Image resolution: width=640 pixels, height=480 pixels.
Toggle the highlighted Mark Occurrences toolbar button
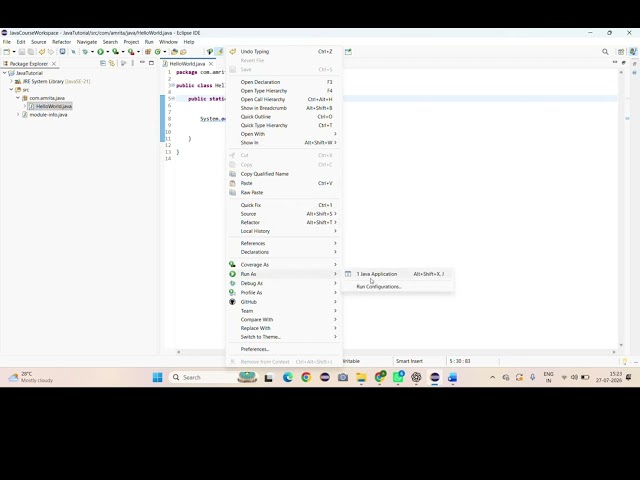click(220, 52)
